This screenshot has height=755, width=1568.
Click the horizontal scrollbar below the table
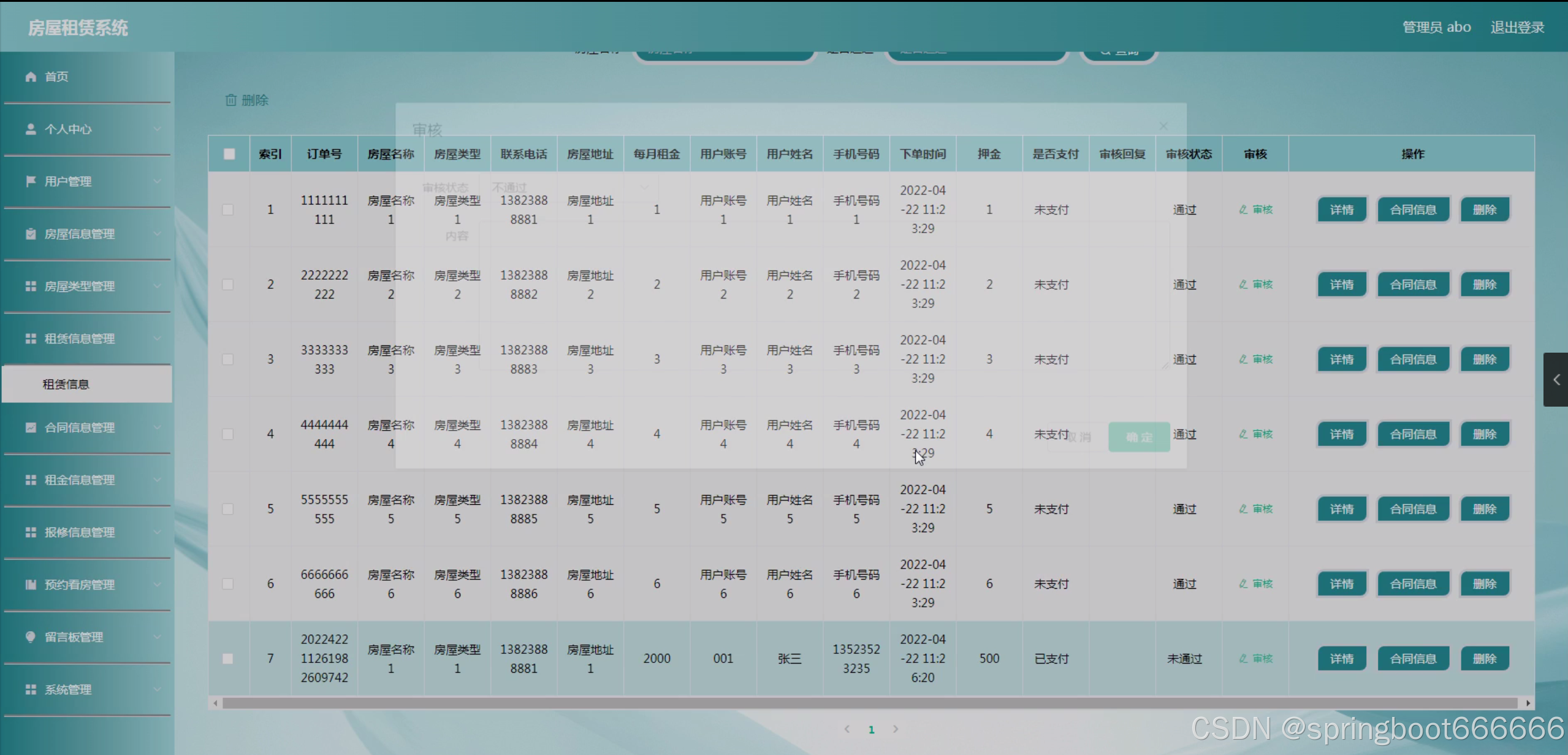870,703
